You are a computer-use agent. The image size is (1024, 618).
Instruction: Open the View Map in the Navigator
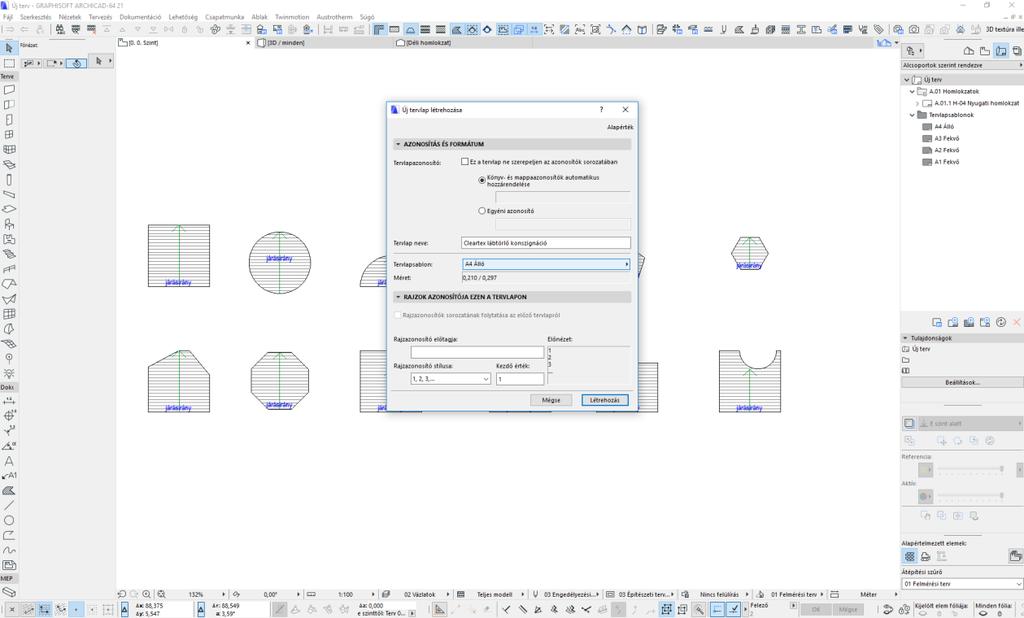point(985,50)
